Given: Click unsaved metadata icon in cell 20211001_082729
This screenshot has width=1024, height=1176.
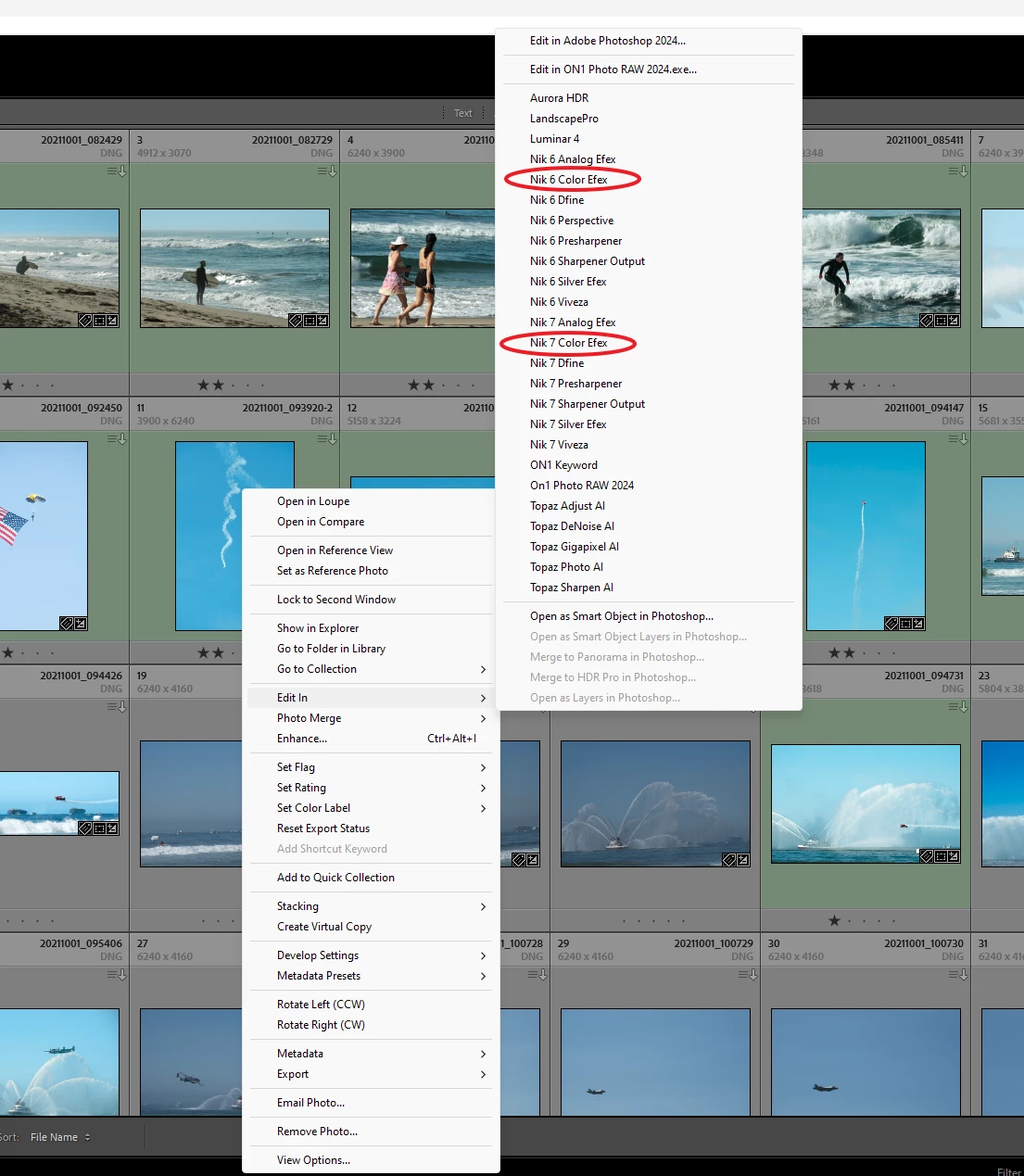Looking at the screenshot, I should pyautogui.click(x=326, y=171).
